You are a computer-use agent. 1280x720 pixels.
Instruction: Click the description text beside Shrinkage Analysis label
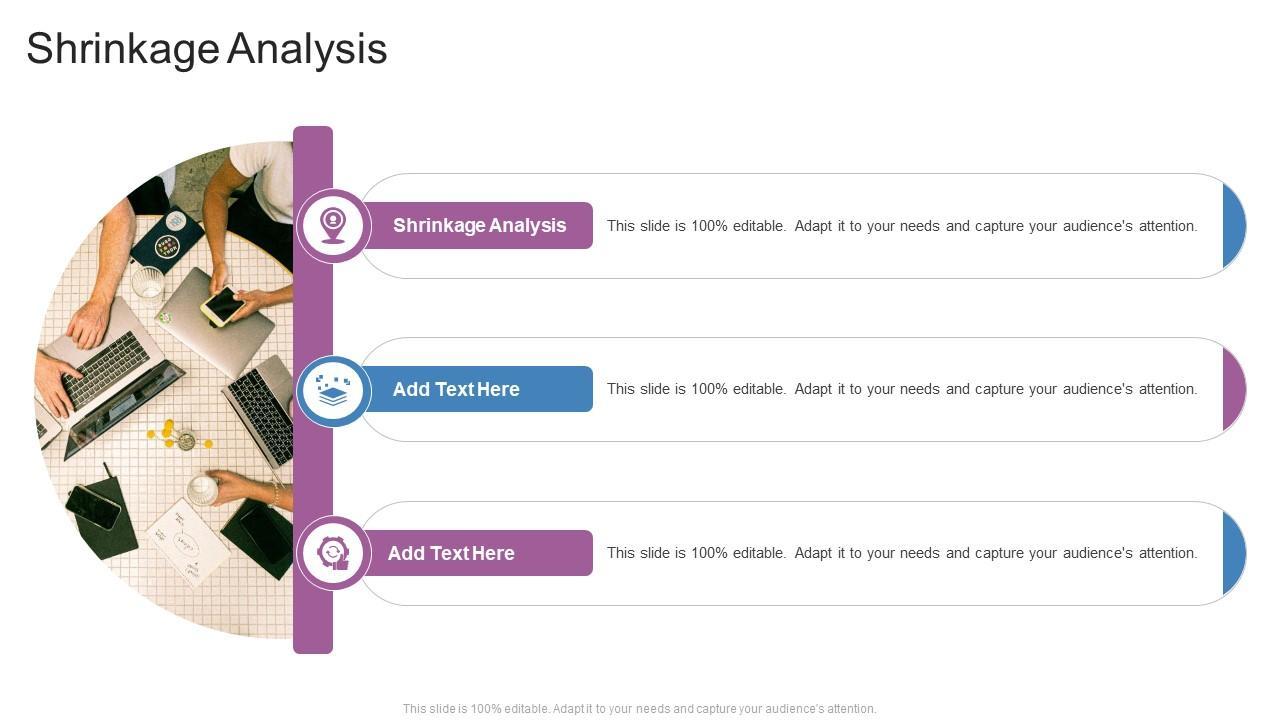pos(901,226)
